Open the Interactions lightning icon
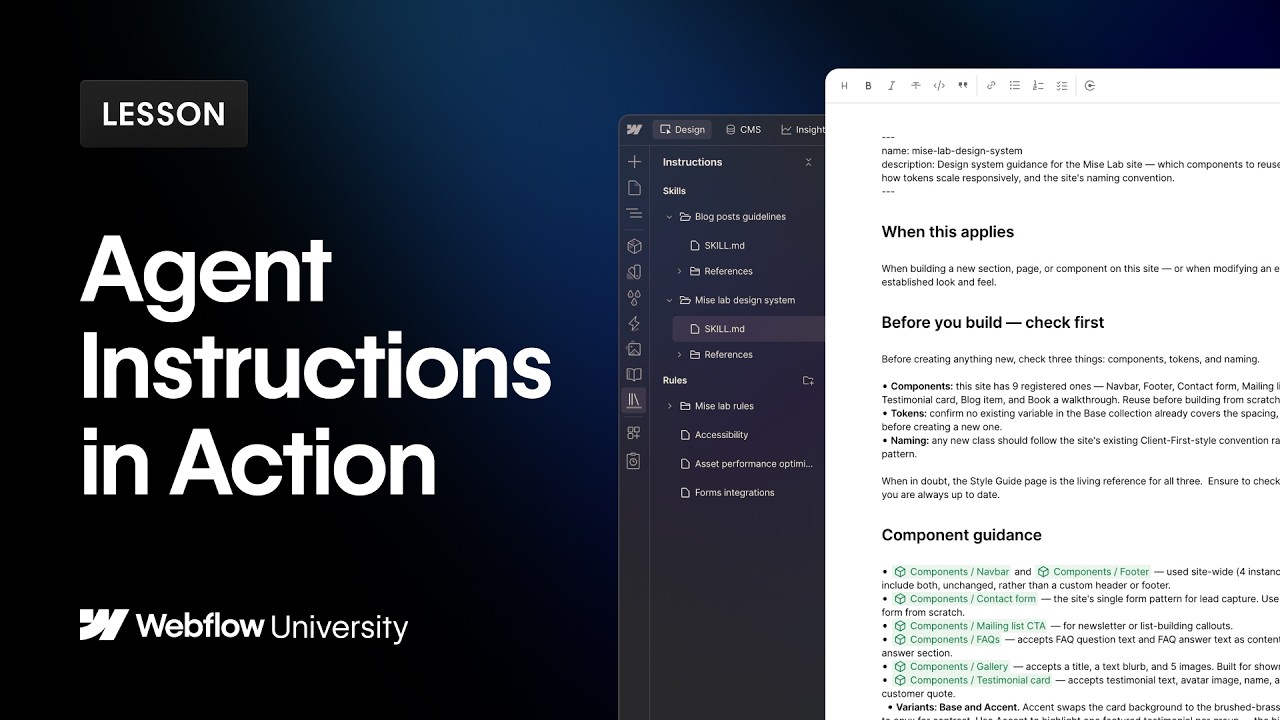This screenshot has width=1280, height=720. [634, 324]
